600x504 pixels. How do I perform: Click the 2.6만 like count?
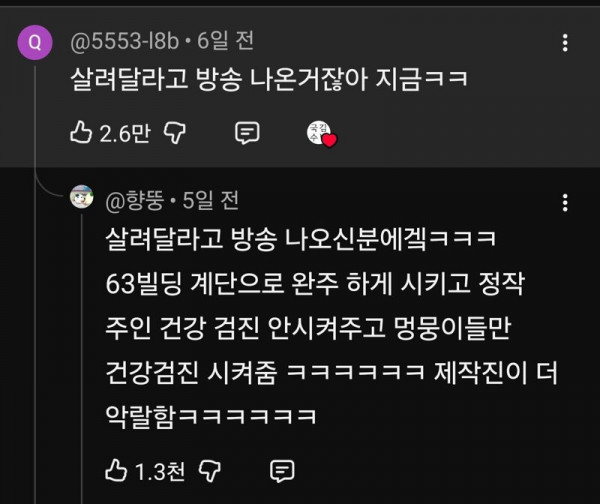click(x=125, y=134)
